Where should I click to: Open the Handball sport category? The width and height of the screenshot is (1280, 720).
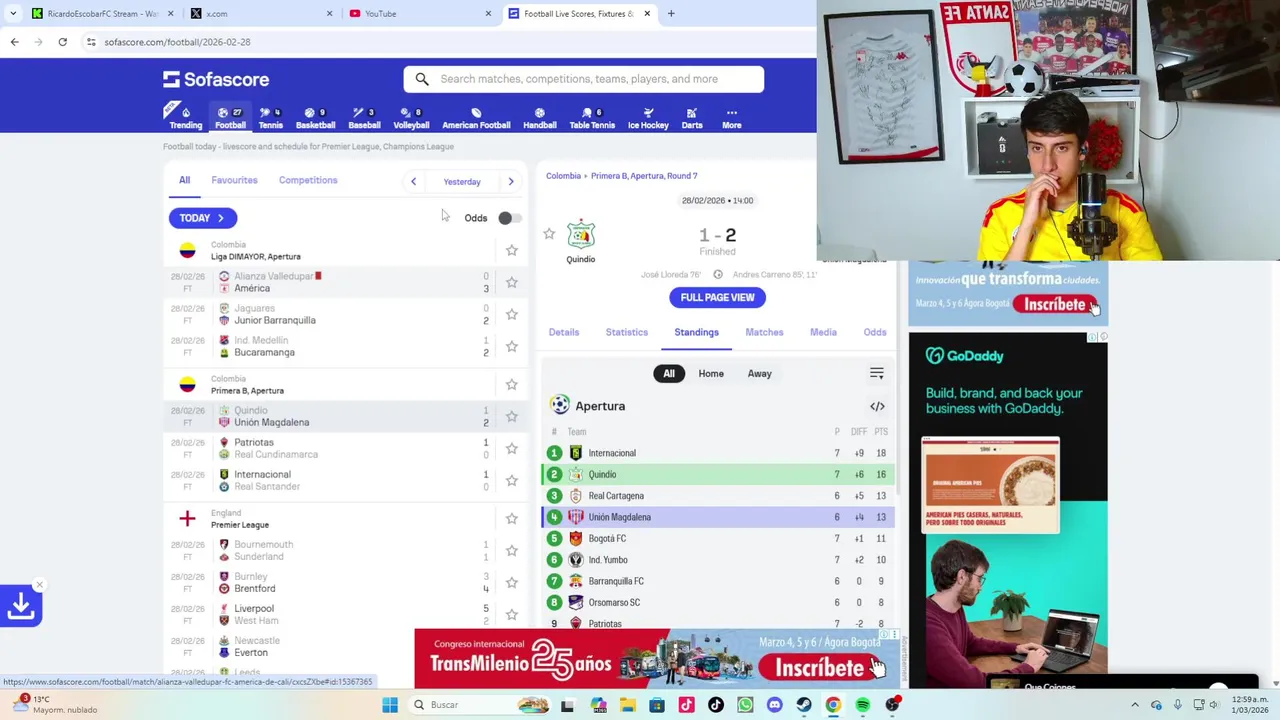click(x=539, y=117)
